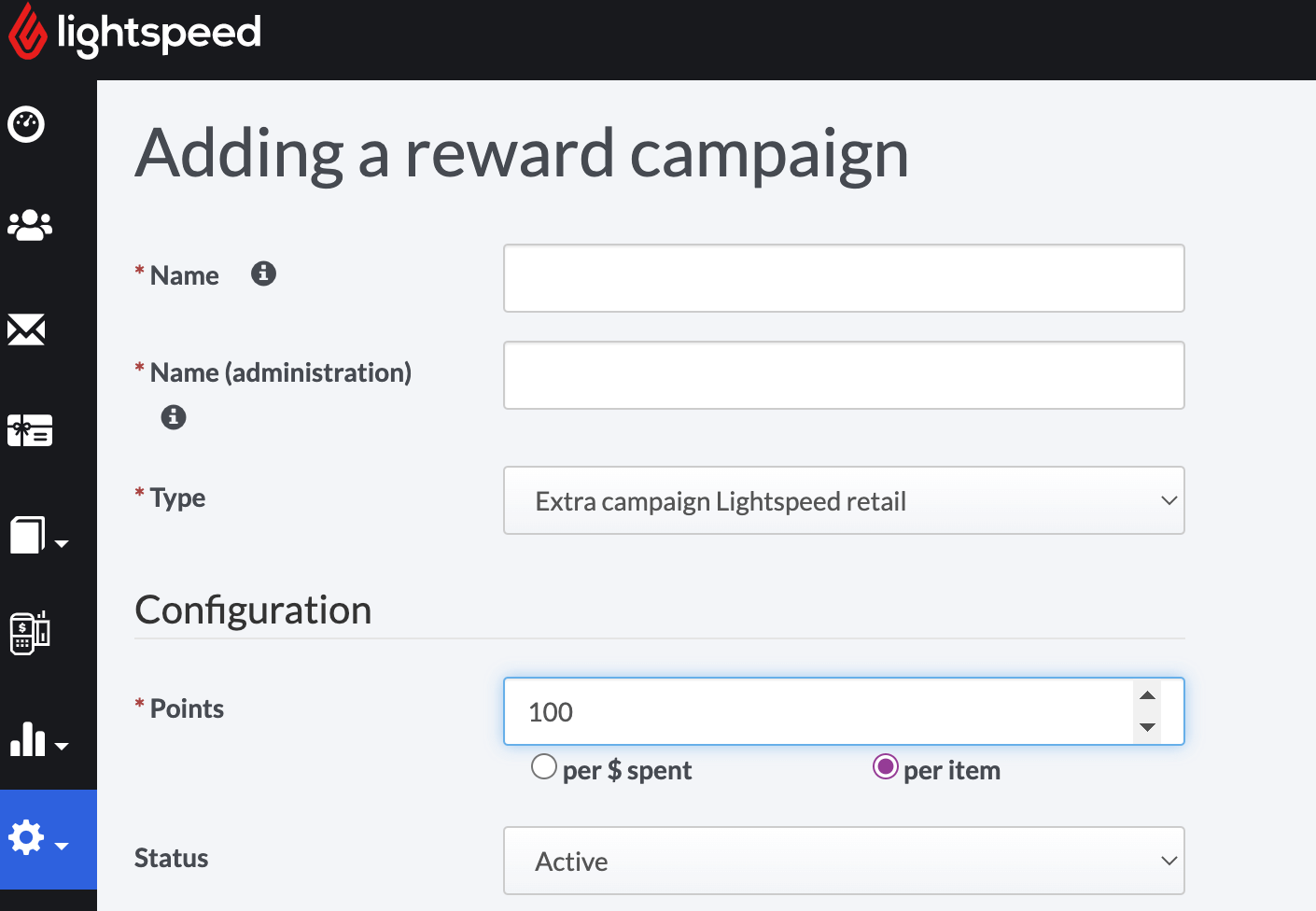This screenshot has height=911, width=1316.
Task: Click the Lightspeed logo
Action: [133, 33]
